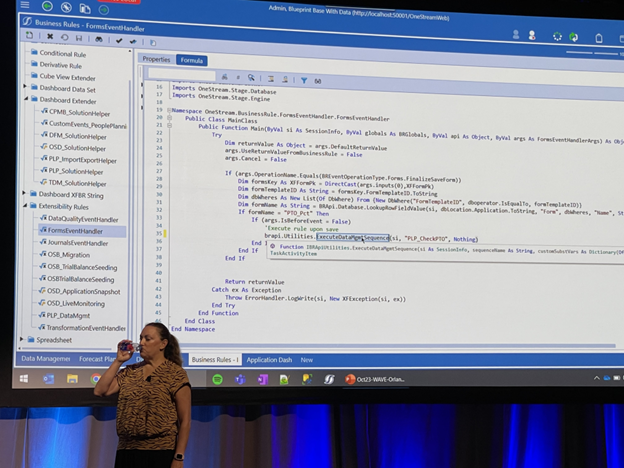The width and height of the screenshot is (624, 468).
Task: Select the Cube View Extender folder
Action: click(x=67, y=77)
